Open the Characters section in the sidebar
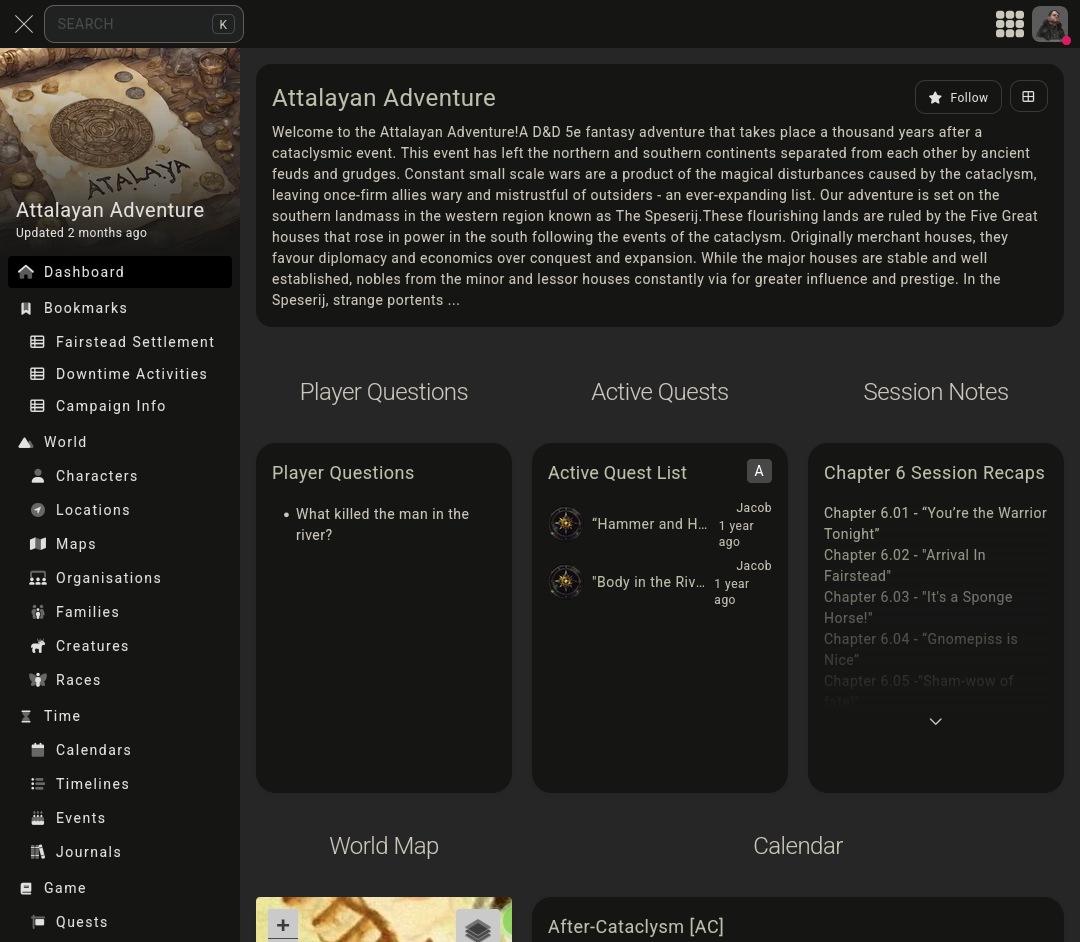Screen dimensions: 1080x942 click(96, 476)
